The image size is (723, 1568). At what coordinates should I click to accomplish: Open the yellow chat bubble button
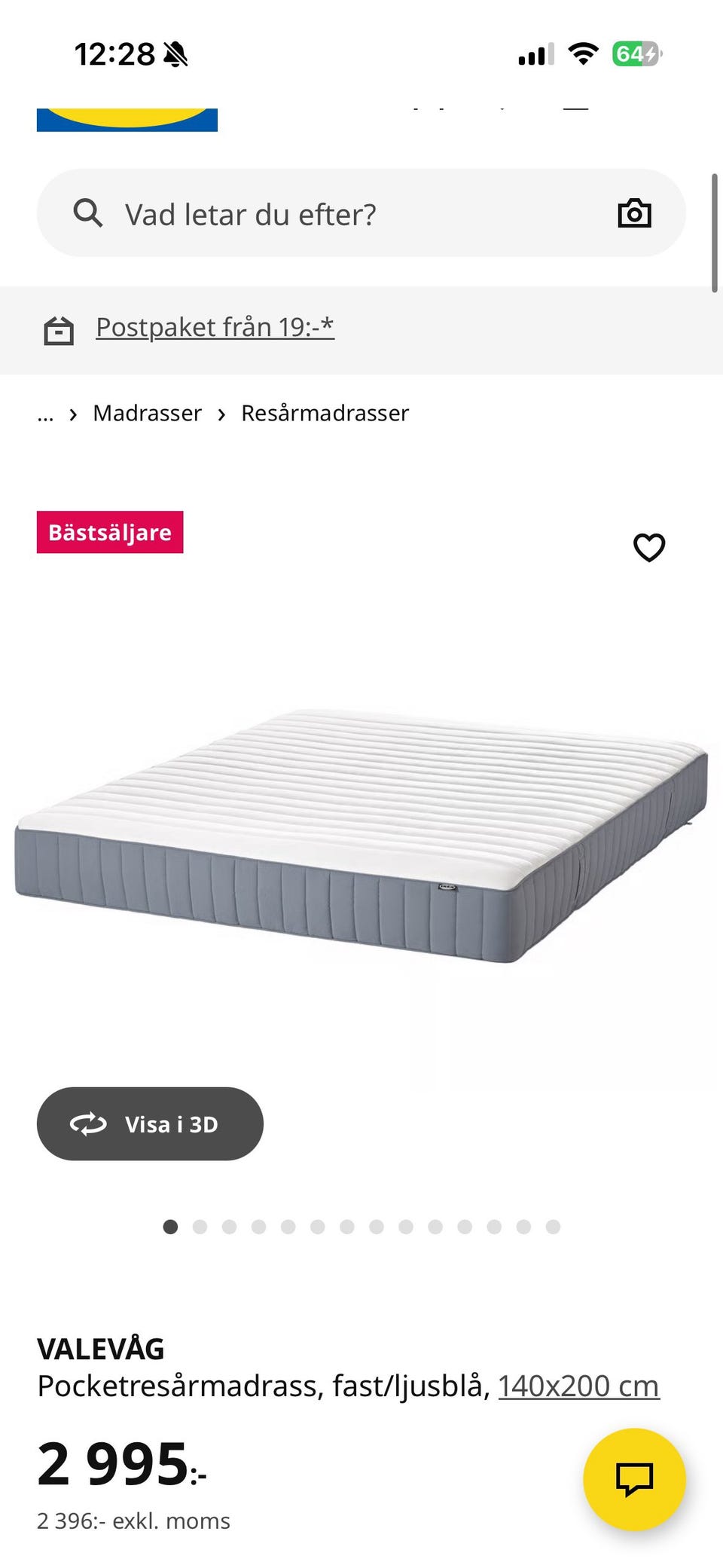pos(634,1479)
